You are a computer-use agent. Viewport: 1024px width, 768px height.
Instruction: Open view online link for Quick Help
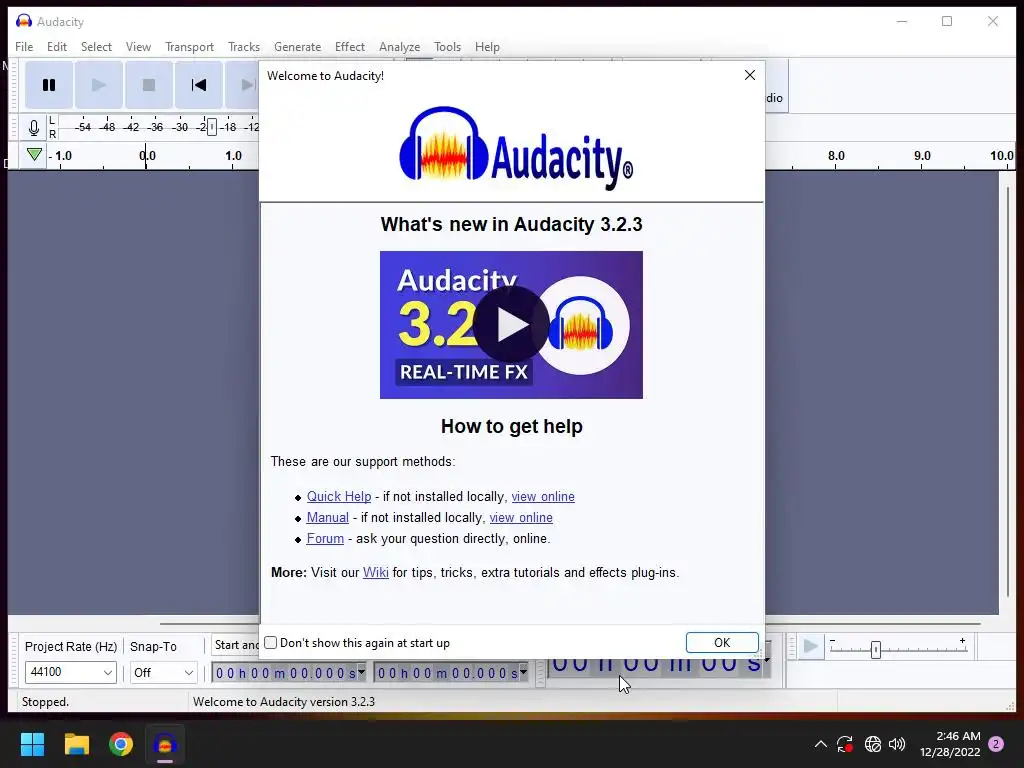tap(543, 496)
